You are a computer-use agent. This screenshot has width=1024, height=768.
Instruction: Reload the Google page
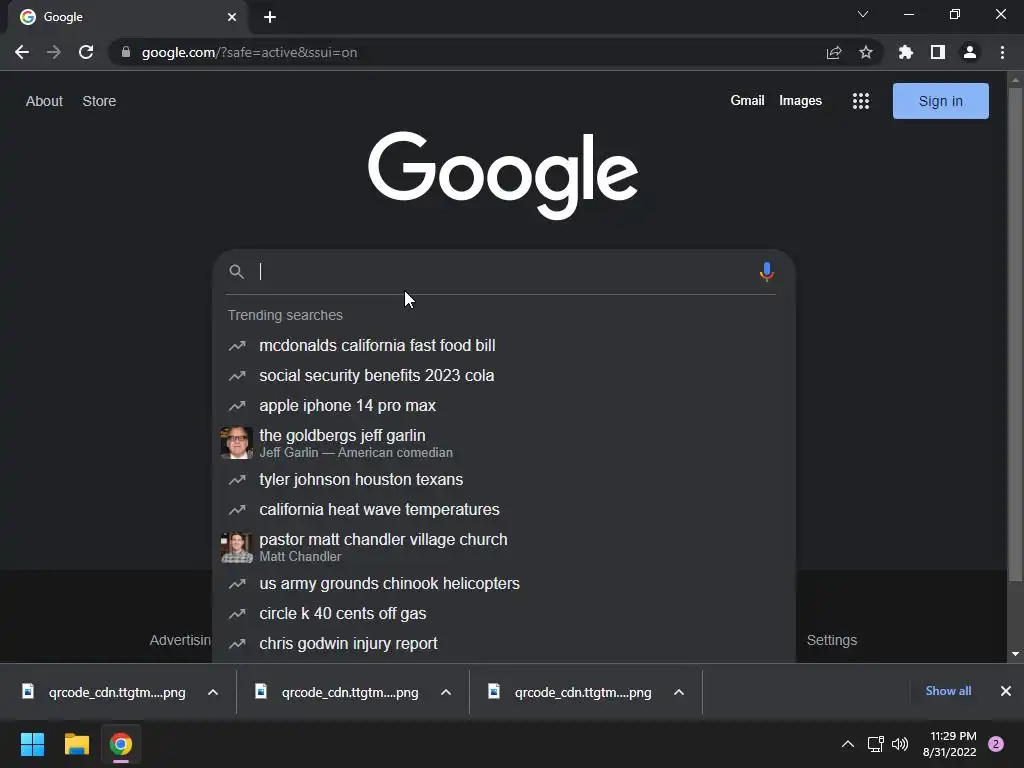tap(86, 52)
